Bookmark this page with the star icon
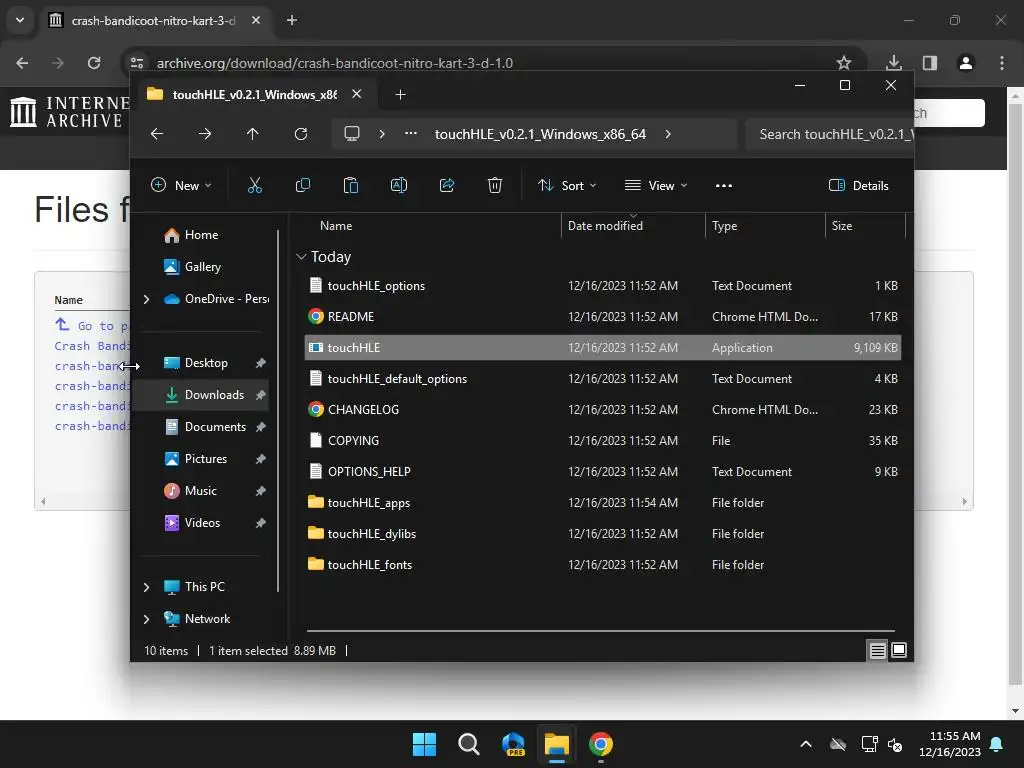Image resolution: width=1024 pixels, height=768 pixels. click(x=844, y=63)
